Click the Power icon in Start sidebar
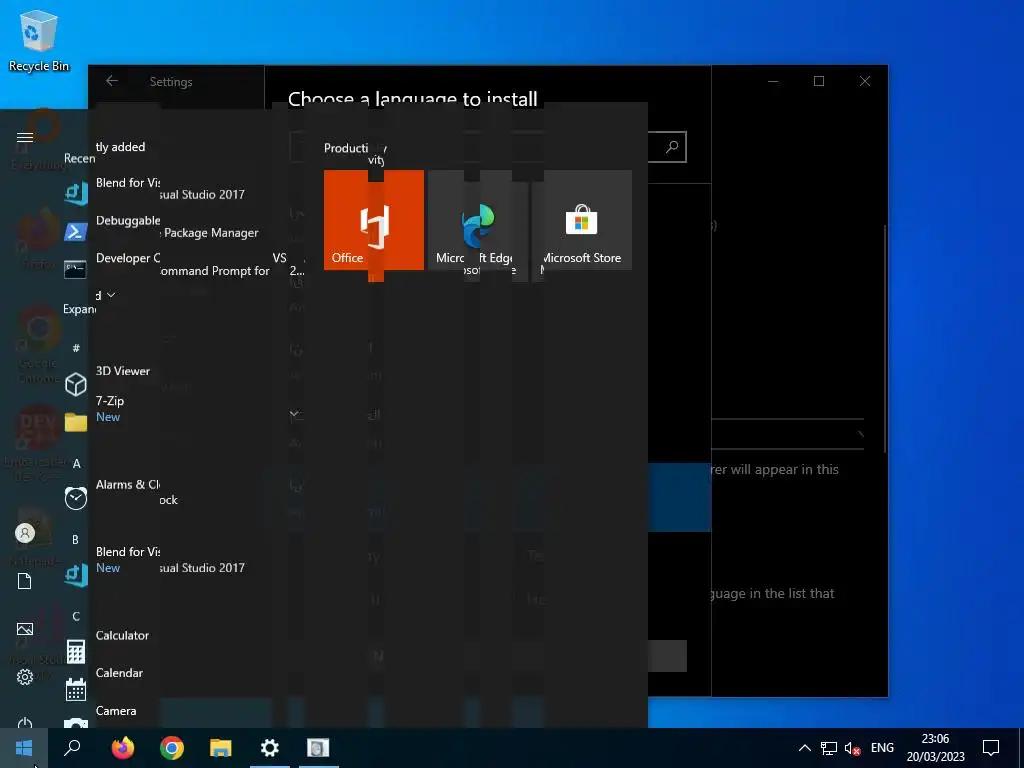The image size is (1024, 768). tap(25, 723)
